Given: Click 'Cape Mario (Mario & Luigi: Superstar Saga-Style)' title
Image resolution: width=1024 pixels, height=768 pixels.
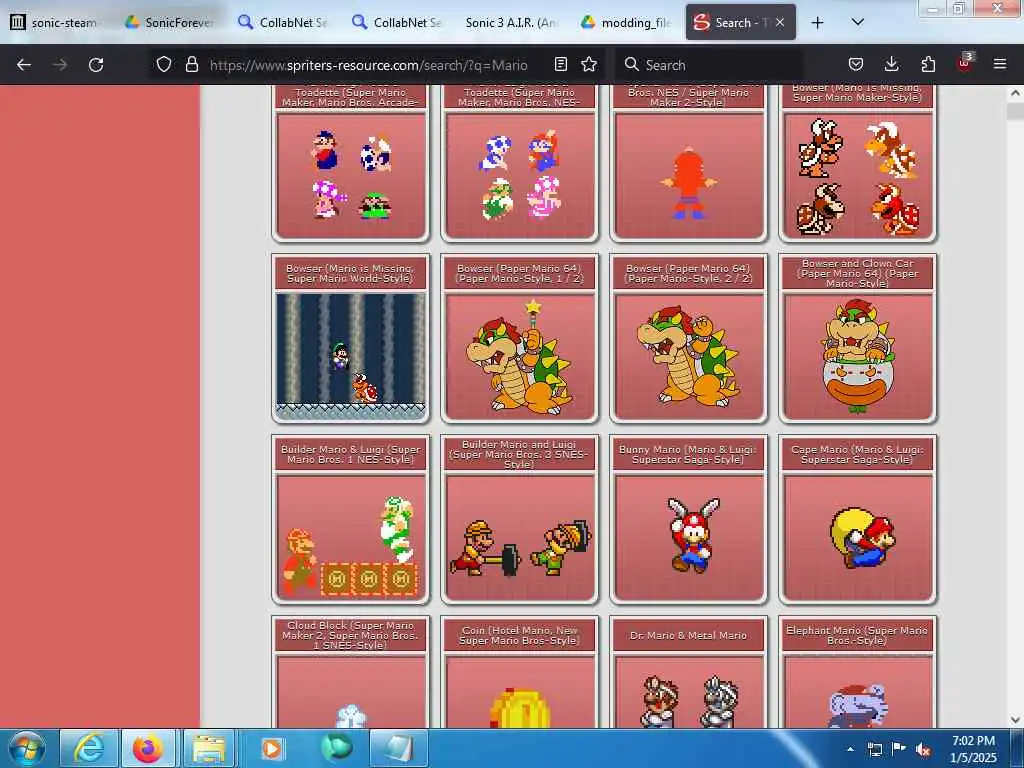Looking at the screenshot, I should pos(857,455).
